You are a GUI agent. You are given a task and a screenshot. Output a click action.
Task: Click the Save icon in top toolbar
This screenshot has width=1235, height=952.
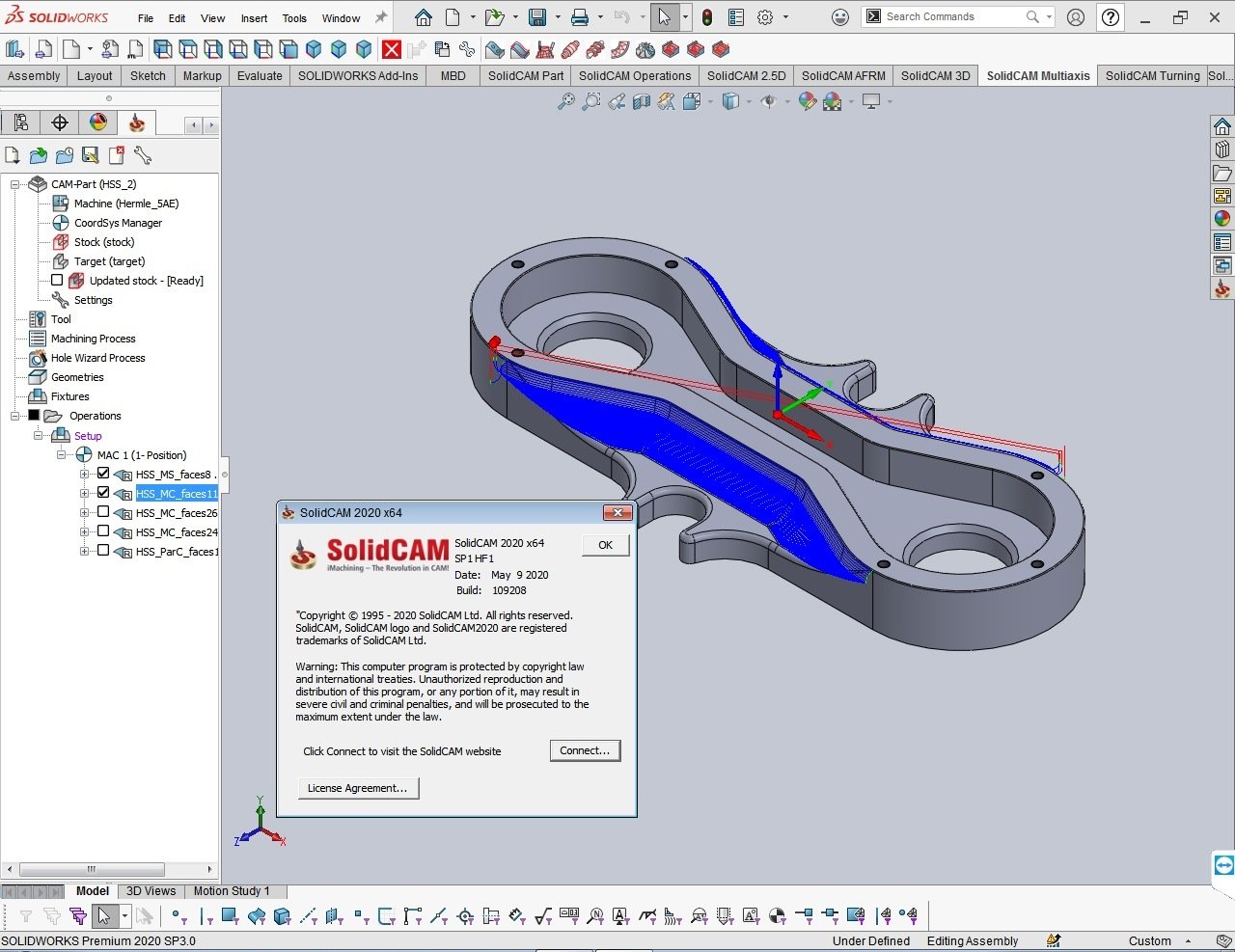click(x=537, y=17)
